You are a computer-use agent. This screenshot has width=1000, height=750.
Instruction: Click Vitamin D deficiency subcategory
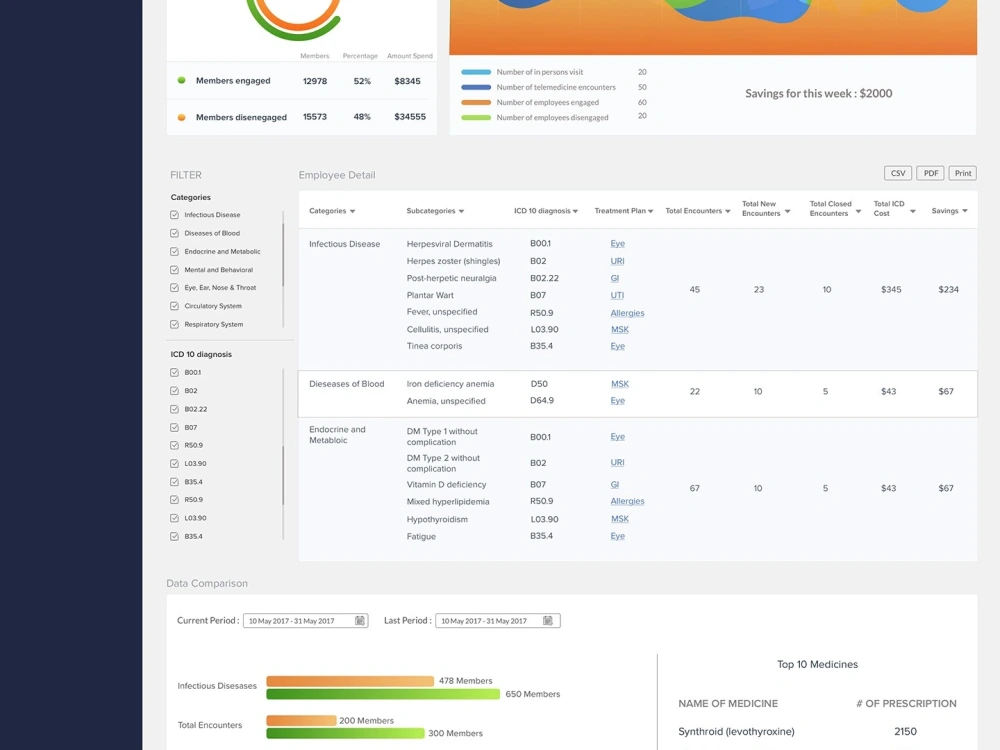coord(446,485)
